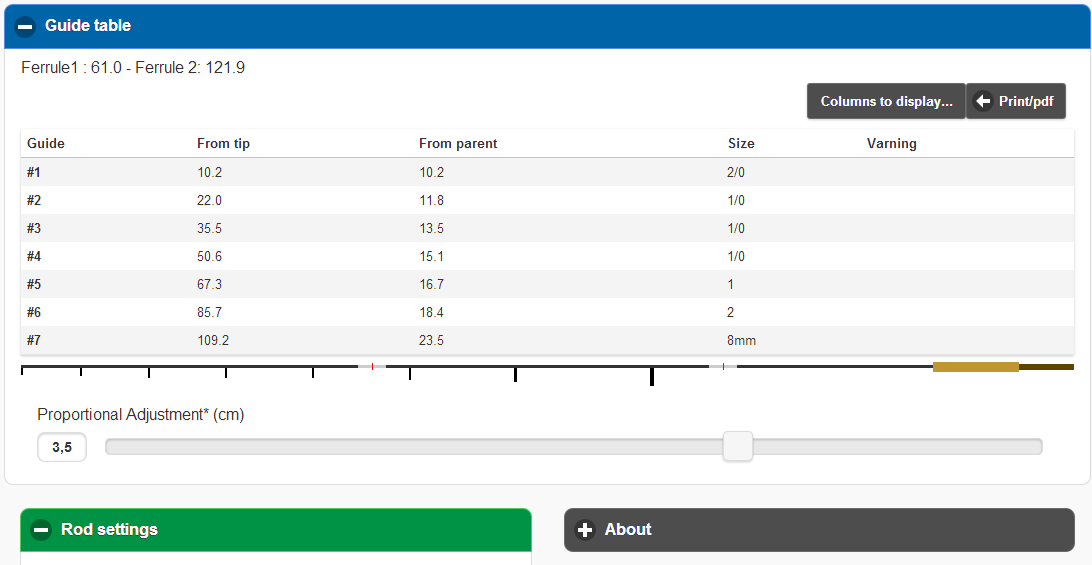
Task: Focus the Proportional Adjustment value field
Action: pyautogui.click(x=62, y=447)
